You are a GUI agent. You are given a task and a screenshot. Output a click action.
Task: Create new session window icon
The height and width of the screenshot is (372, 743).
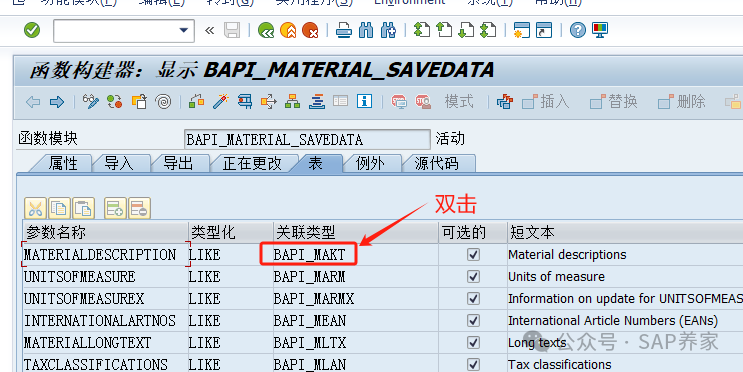pyautogui.click(x=522, y=31)
